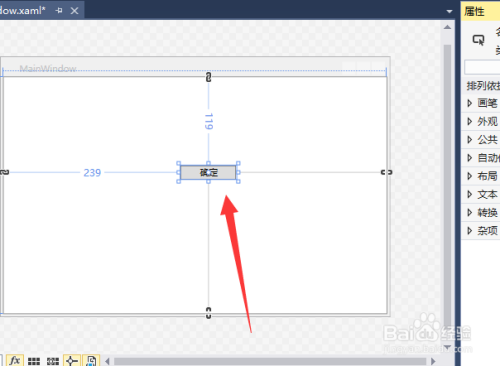The width and height of the screenshot is (500, 366).
Task: Expand the 自动 property category
Action: pyautogui.click(x=469, y=158)
